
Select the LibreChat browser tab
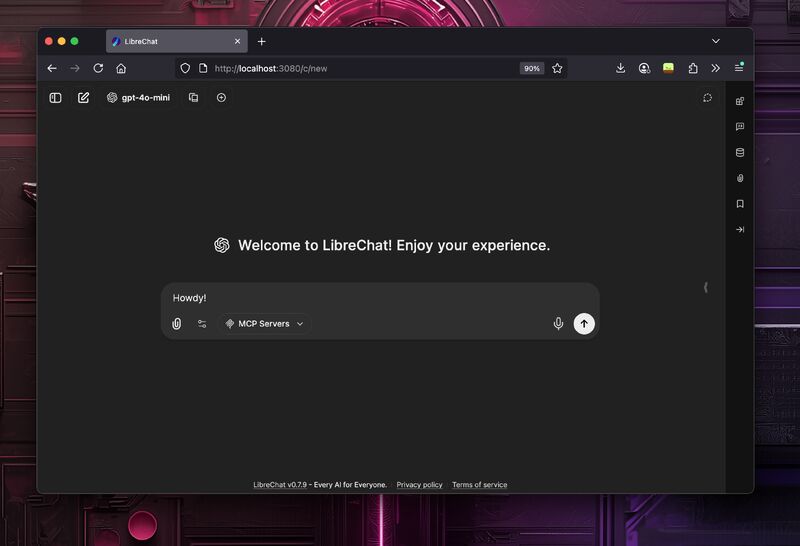(x=177, y=41)
